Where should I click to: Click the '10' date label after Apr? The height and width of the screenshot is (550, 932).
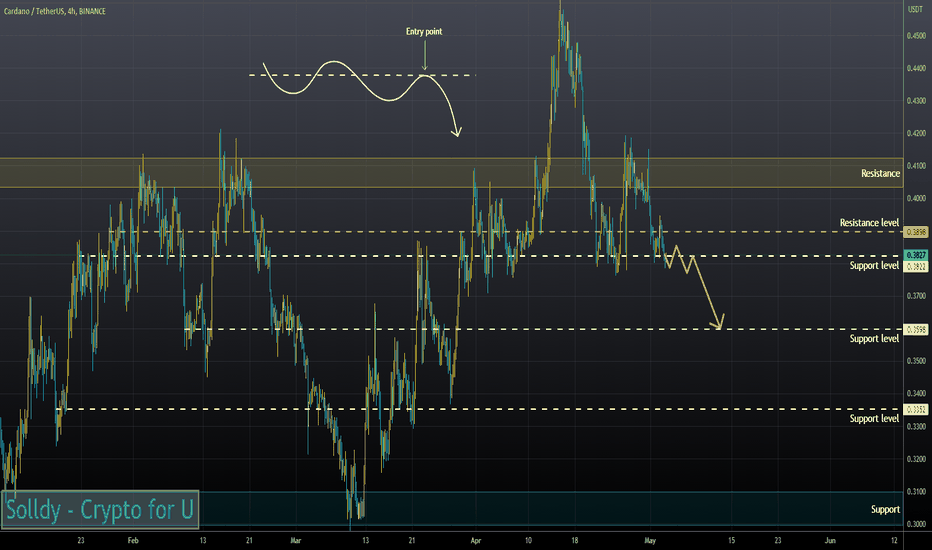(528, 540)
